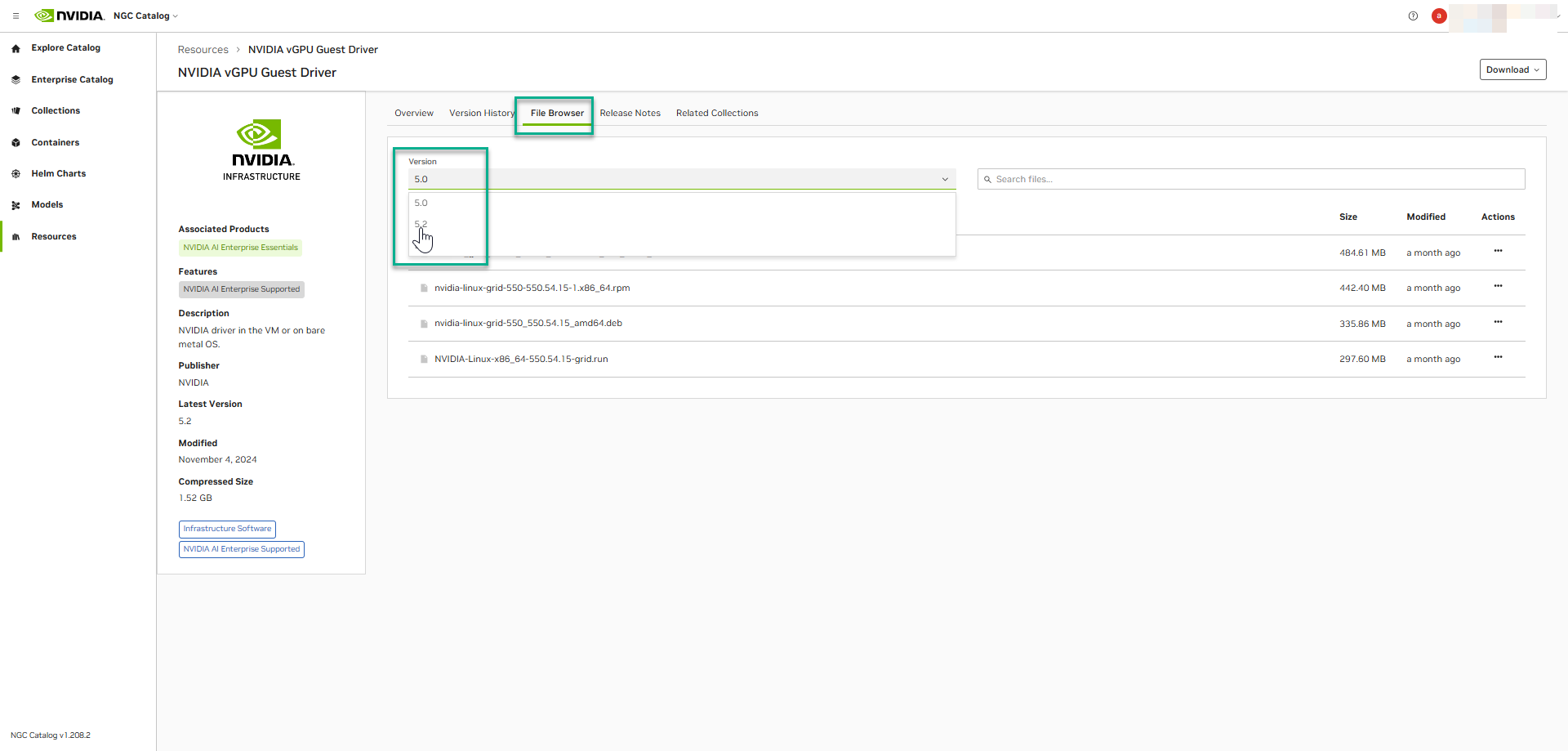Open Collections in sidebar
Screen dimensions: 1568x751
pos(56,111)
